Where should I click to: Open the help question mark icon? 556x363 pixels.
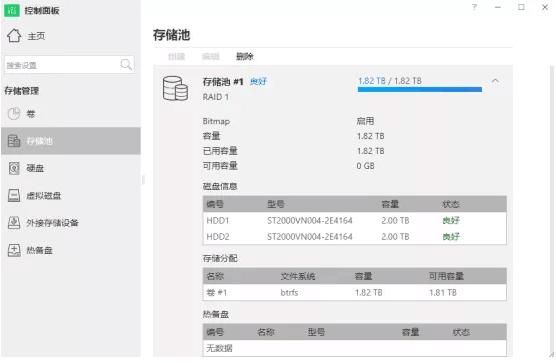coord(474,7)
